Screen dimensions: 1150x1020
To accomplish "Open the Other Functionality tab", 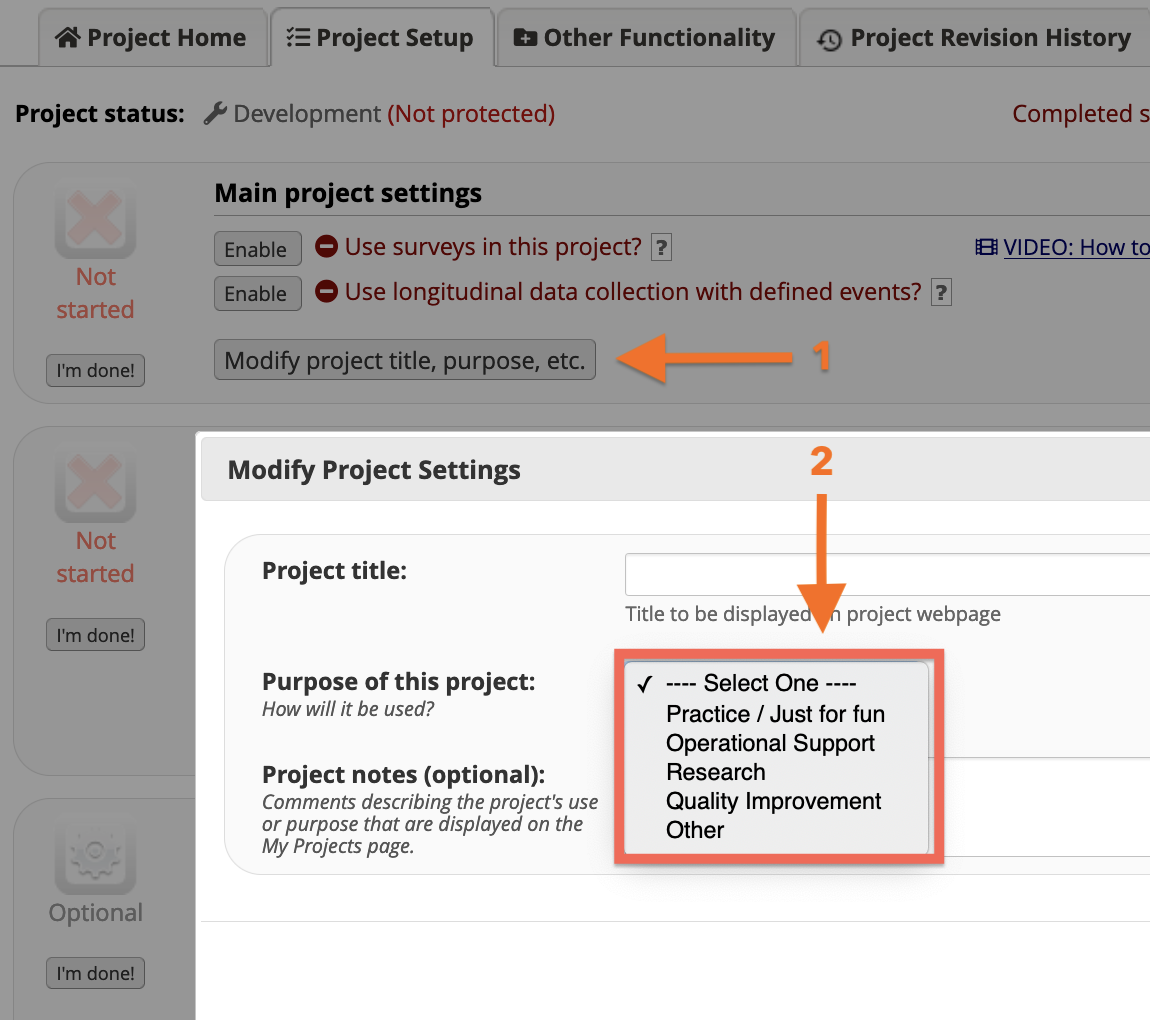I will click(x=645, y=38).
